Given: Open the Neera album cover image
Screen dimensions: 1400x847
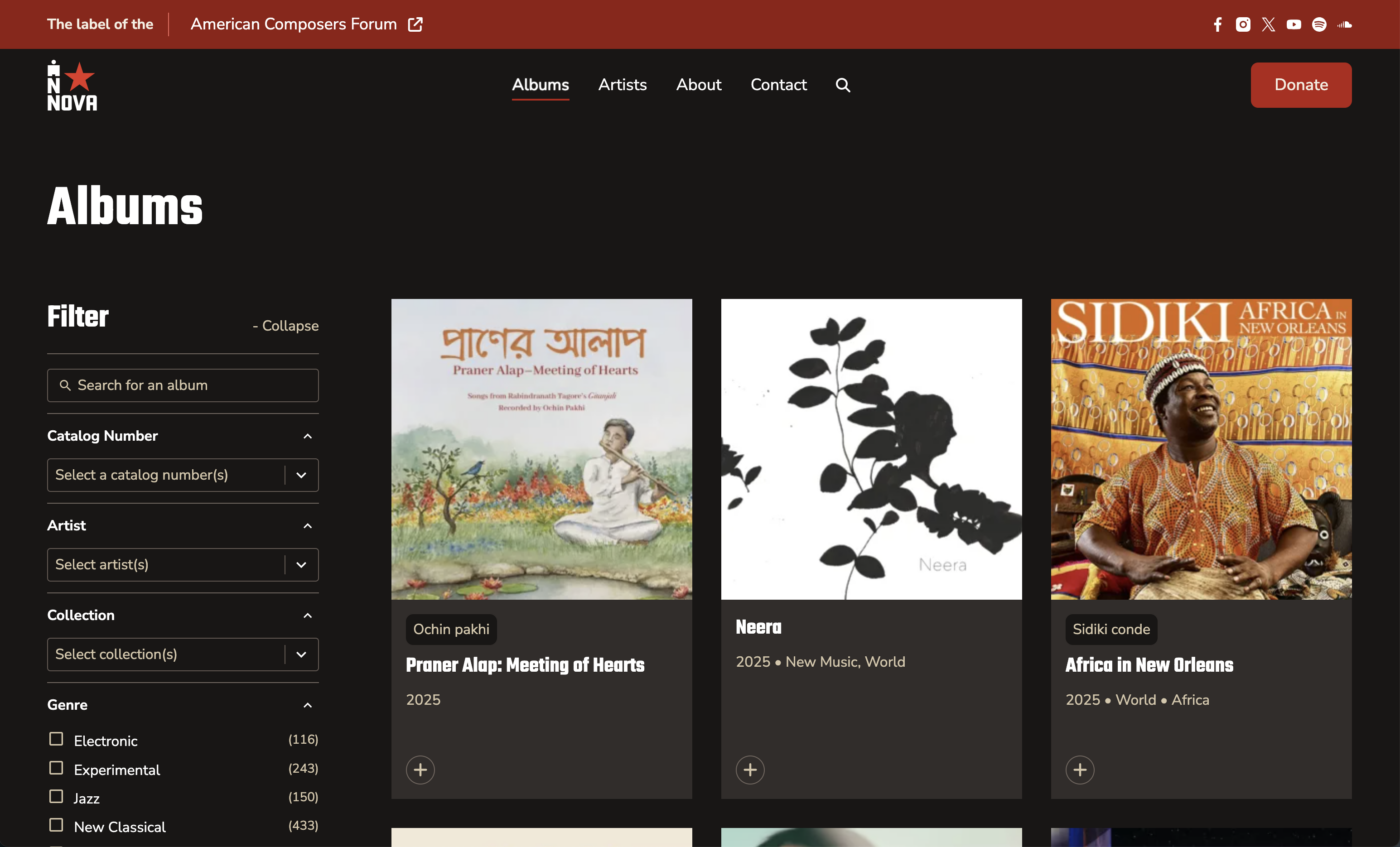Looking at the screenshot, I should [x=872, y=449].
